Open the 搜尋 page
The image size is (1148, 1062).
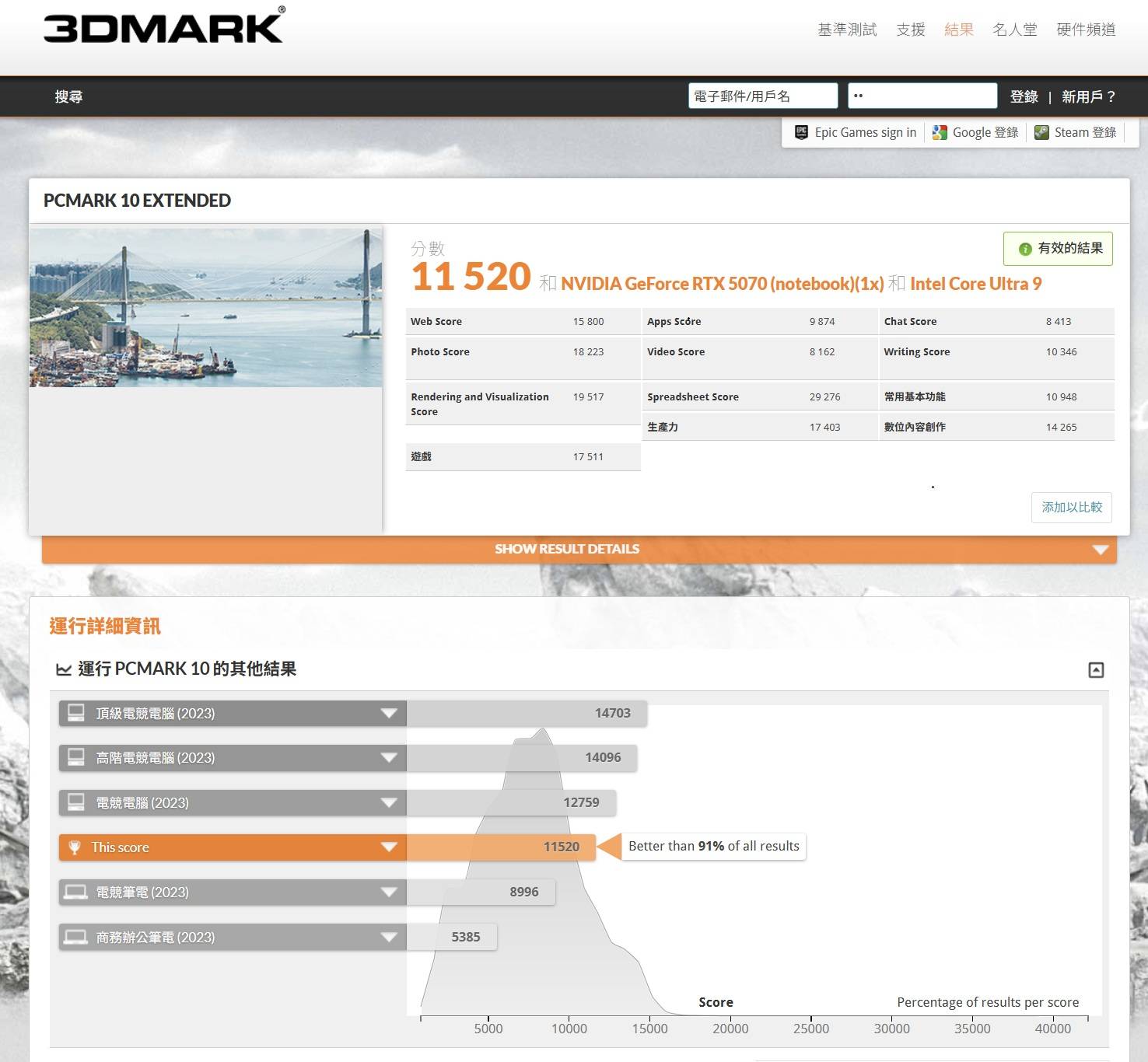pos(68,96)
